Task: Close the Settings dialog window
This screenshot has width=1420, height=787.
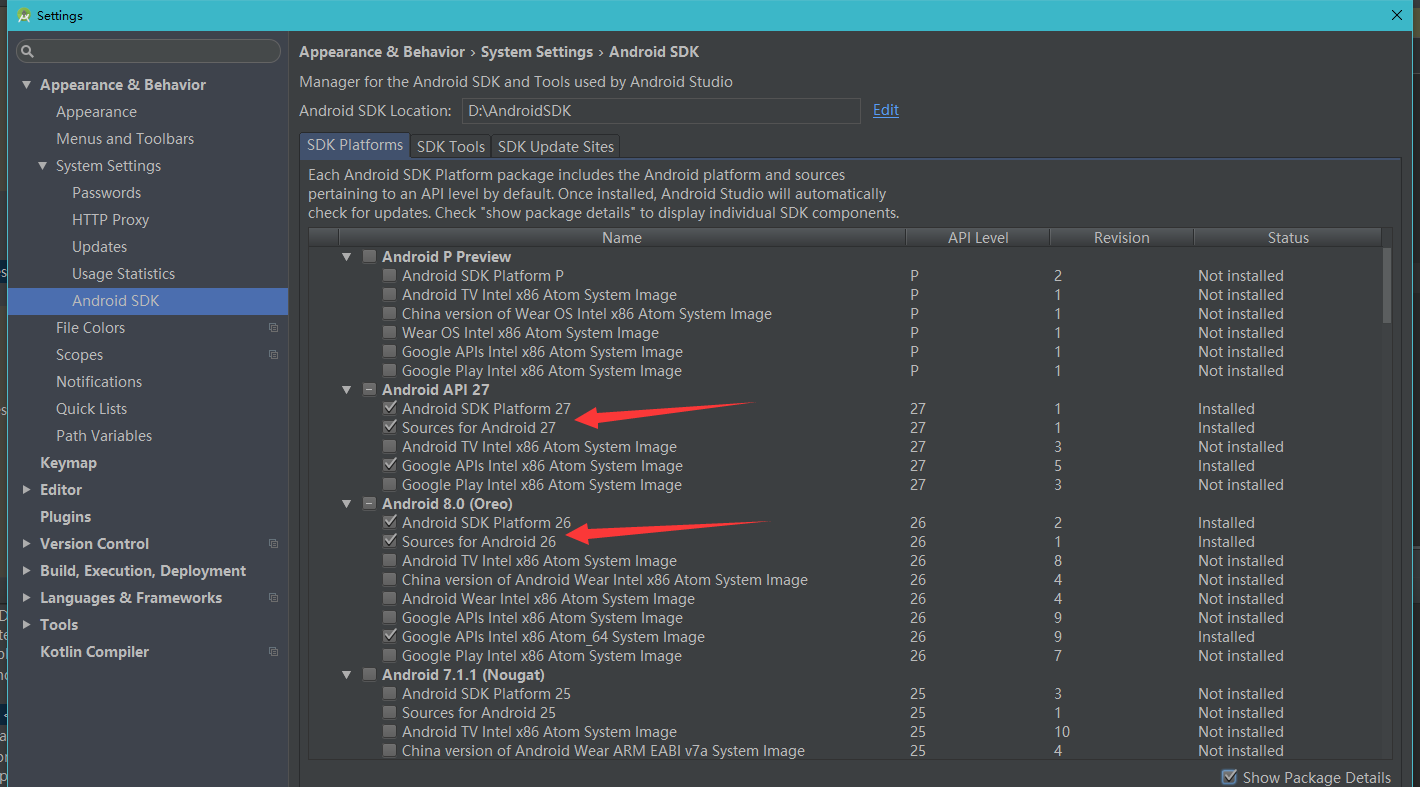Action: [x=1397, y=15]
